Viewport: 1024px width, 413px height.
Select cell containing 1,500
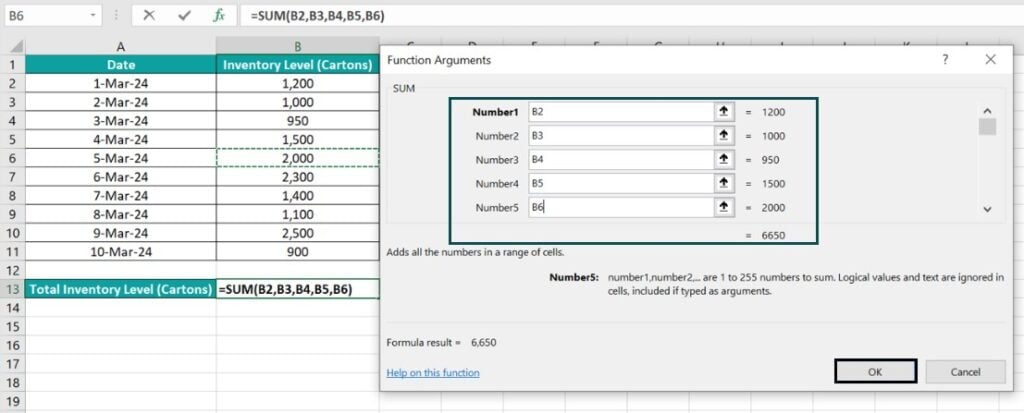tap(298, 139)
